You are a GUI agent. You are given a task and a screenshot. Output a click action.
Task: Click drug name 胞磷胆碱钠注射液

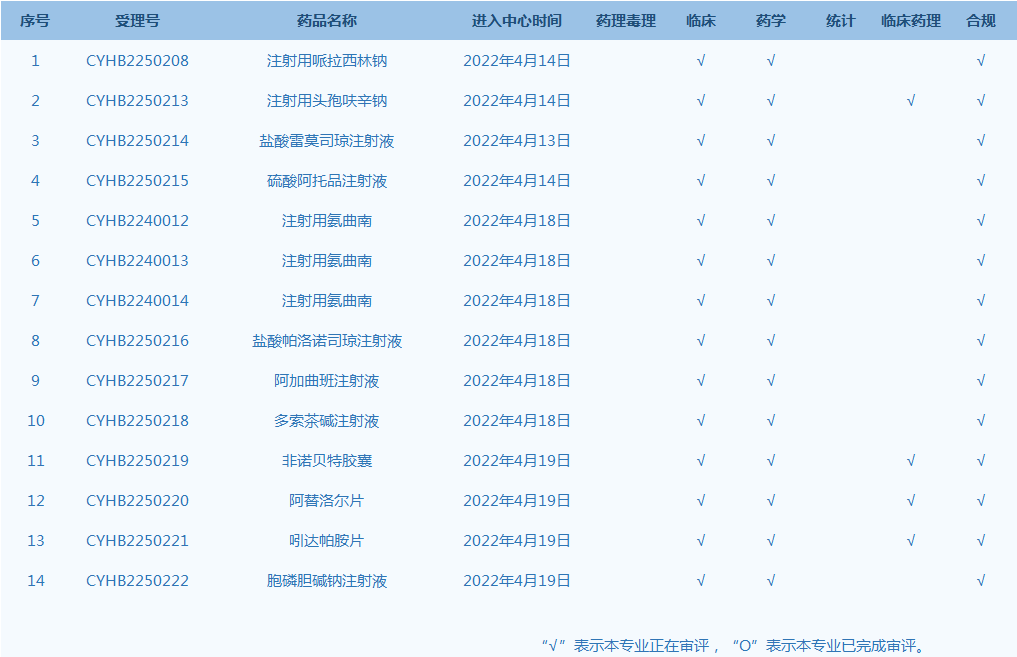tap(327, 581)
